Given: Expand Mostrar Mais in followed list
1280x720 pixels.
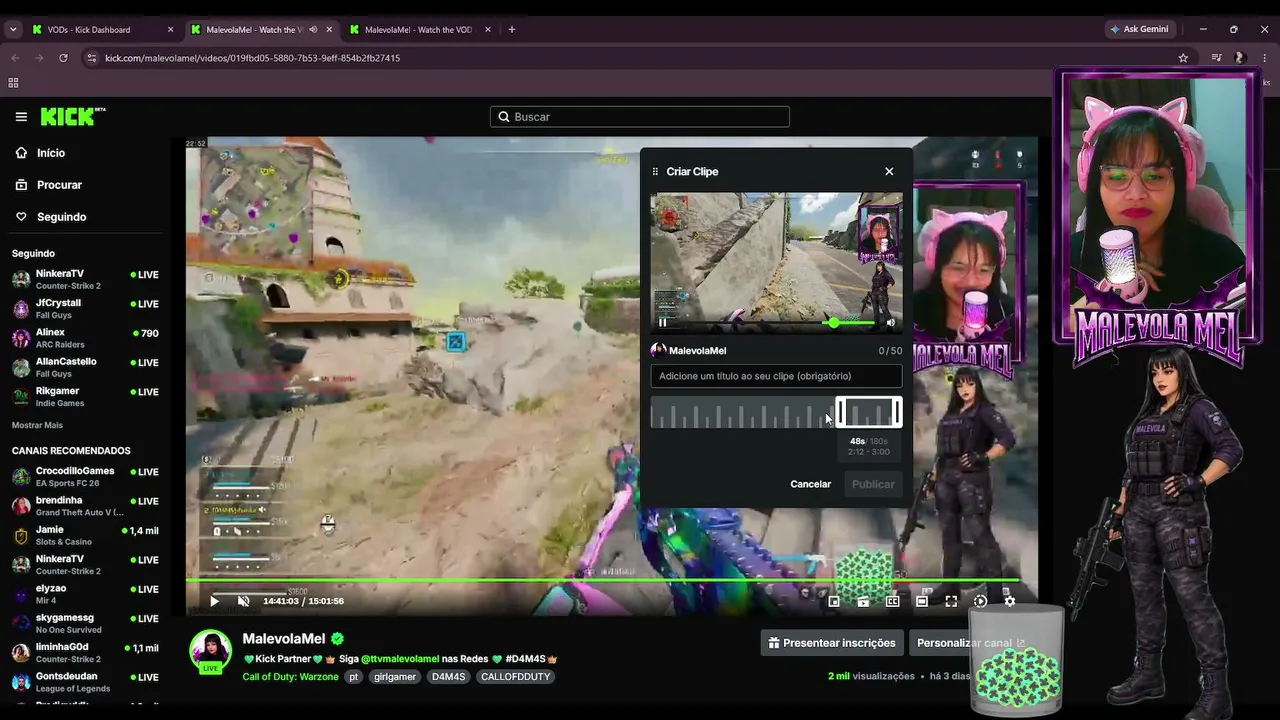Looking at the screenshot, I should (x=37, y=425).
